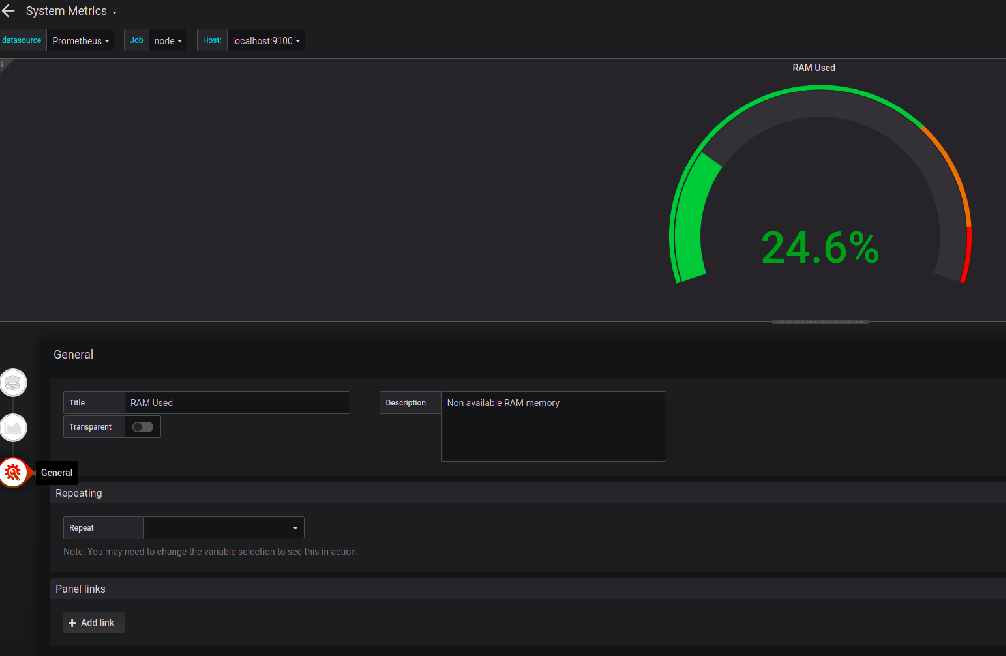The width and height of the screenshot is (1006, 656).
Task: Click the panel info corner icon
Action: (3, 64)
